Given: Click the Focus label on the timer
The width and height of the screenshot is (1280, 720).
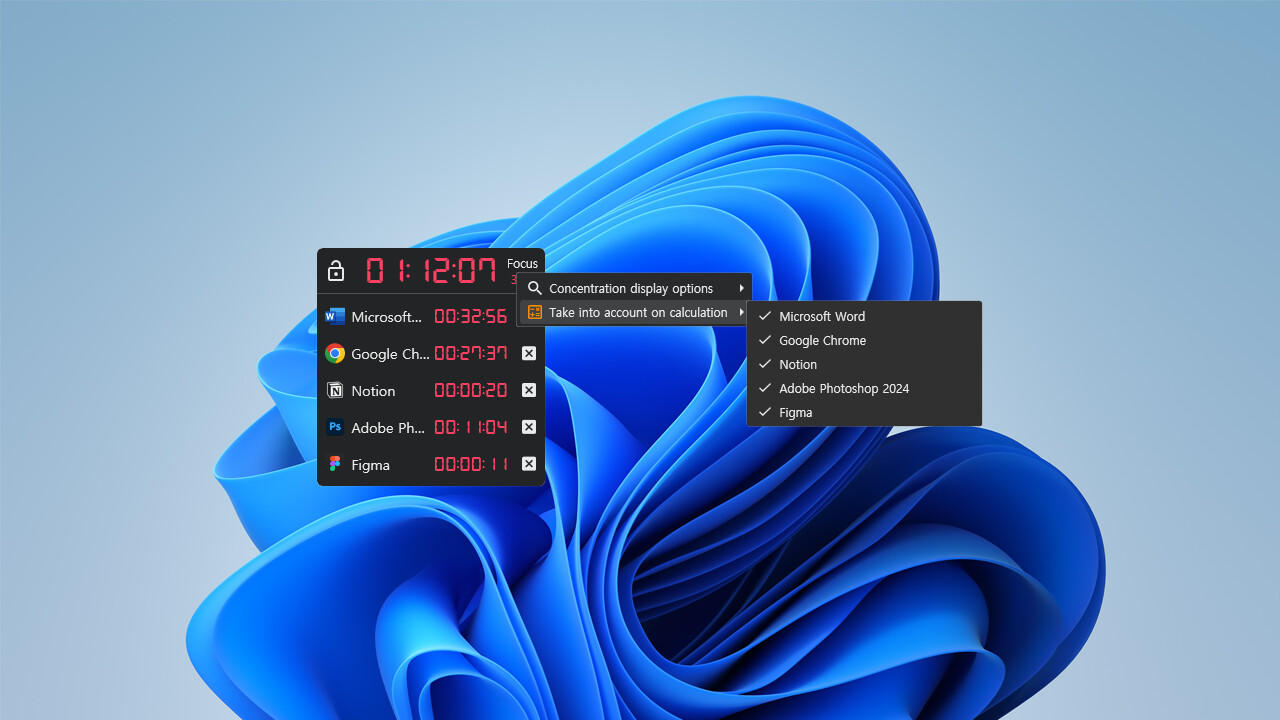Looking at the screenshot, I should [x=522, y=263].
